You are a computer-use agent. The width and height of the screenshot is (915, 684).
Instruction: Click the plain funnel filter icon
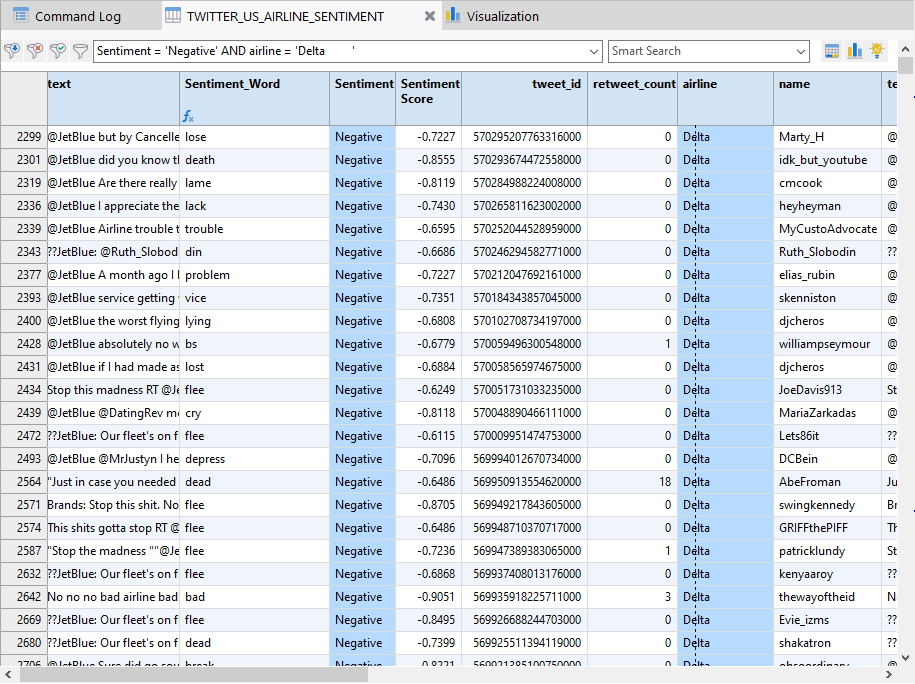pos(80,51)
